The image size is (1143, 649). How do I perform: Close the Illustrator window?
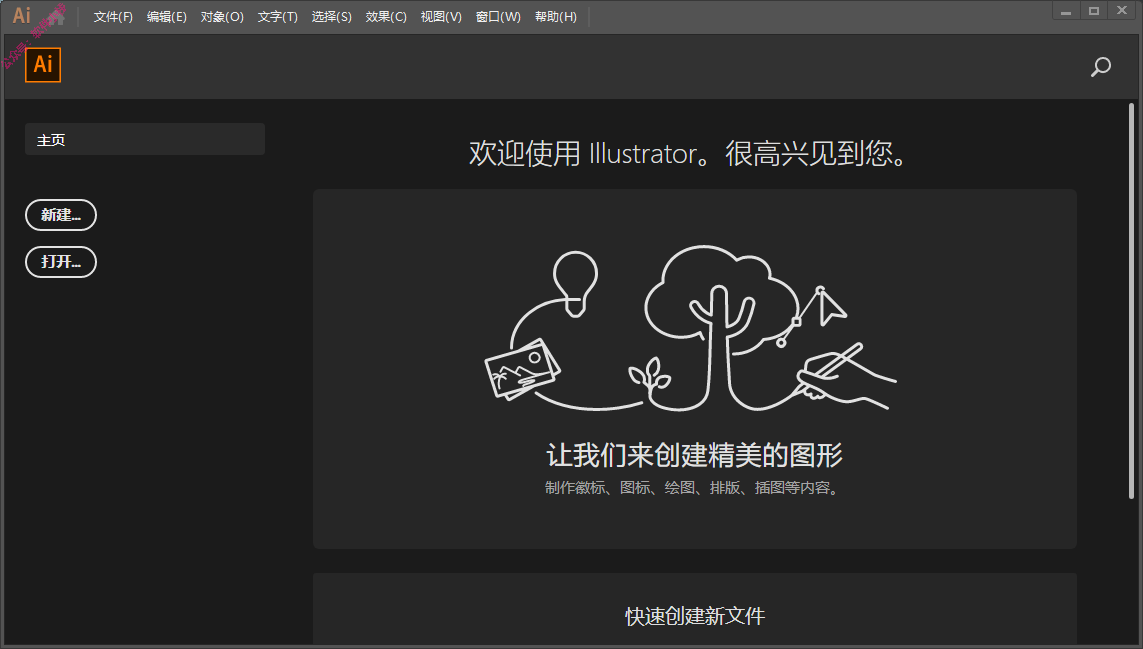click(x=1122, y=11)
